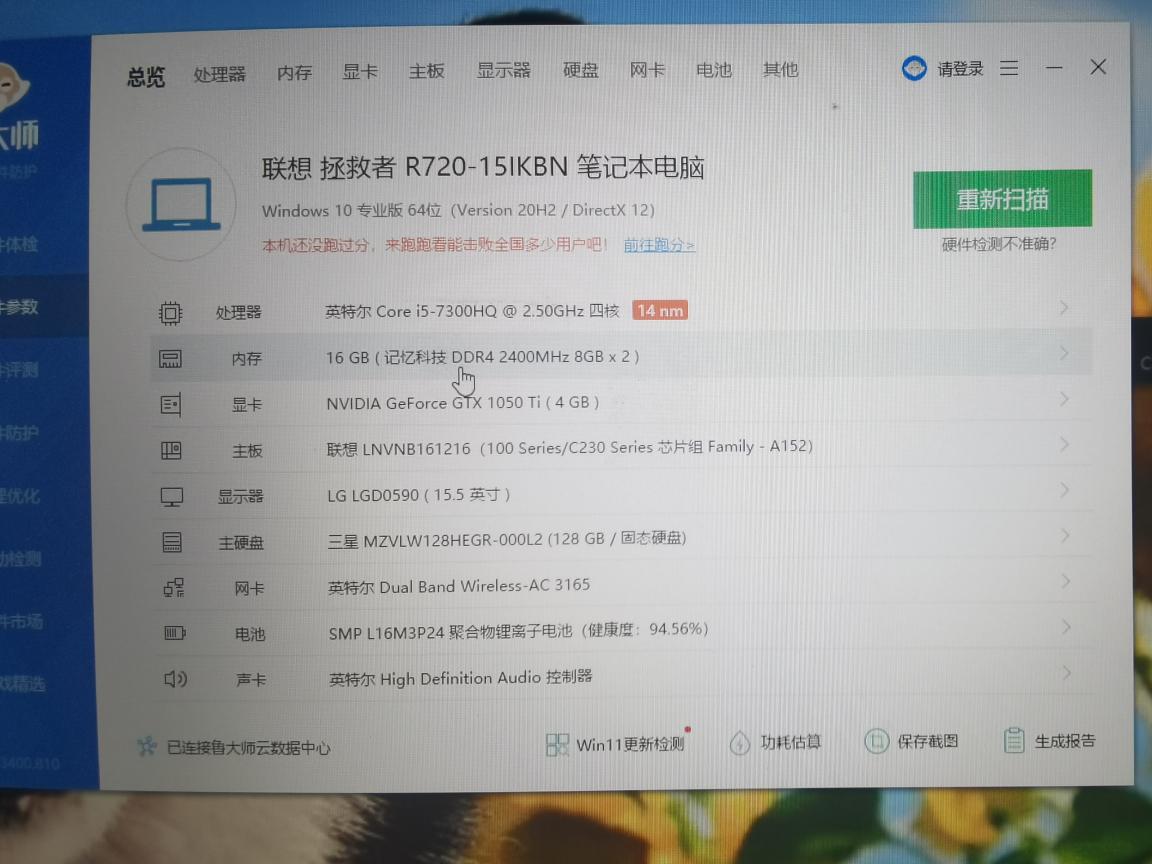Expand the 主板 row chevron
Screen dimensions: 1152x864
click(1064, 444)
